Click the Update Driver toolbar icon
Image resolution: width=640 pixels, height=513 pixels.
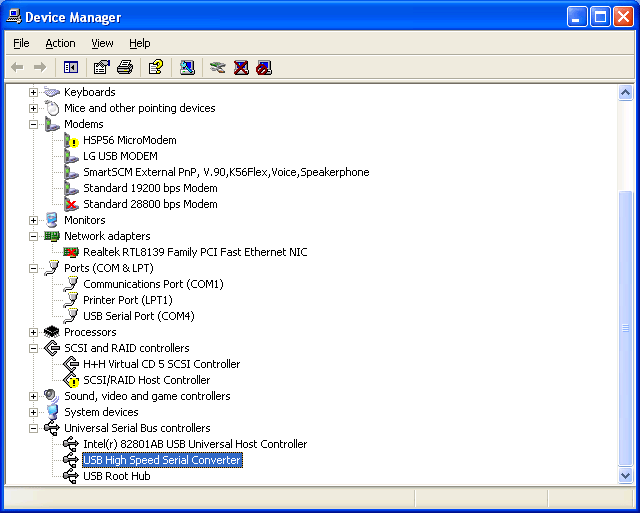point(218,67)
